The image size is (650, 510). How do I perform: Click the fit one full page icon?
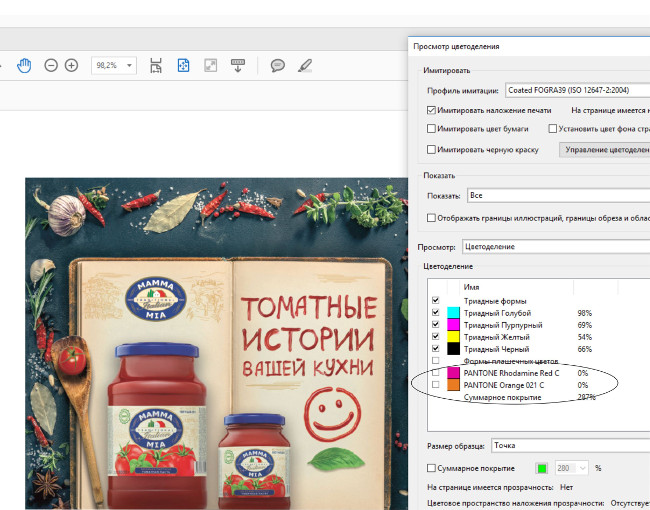[183, 65]
